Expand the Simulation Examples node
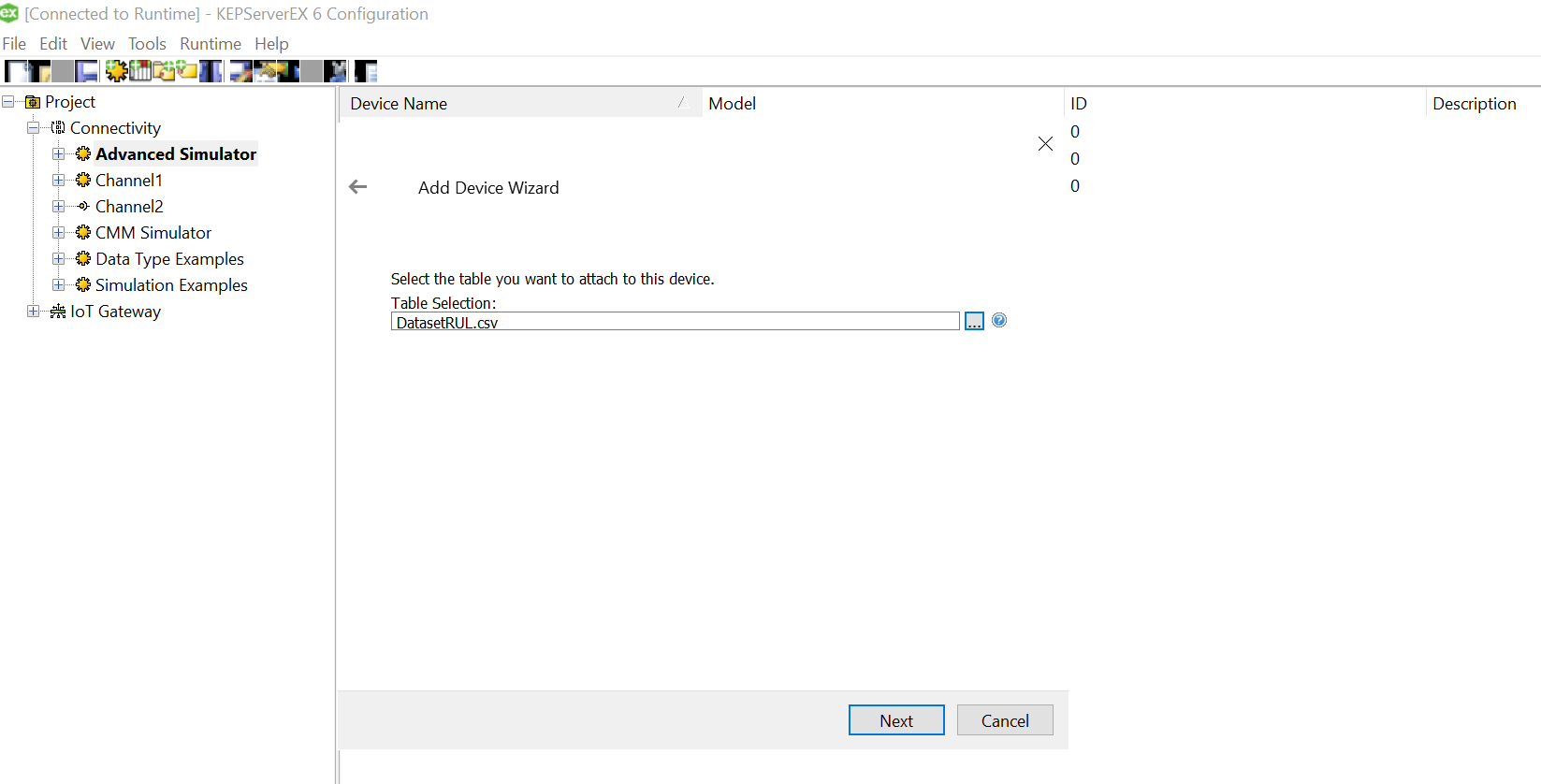Image resolution: width=1541 pixels, height=784 pixels. pos(59,285)
